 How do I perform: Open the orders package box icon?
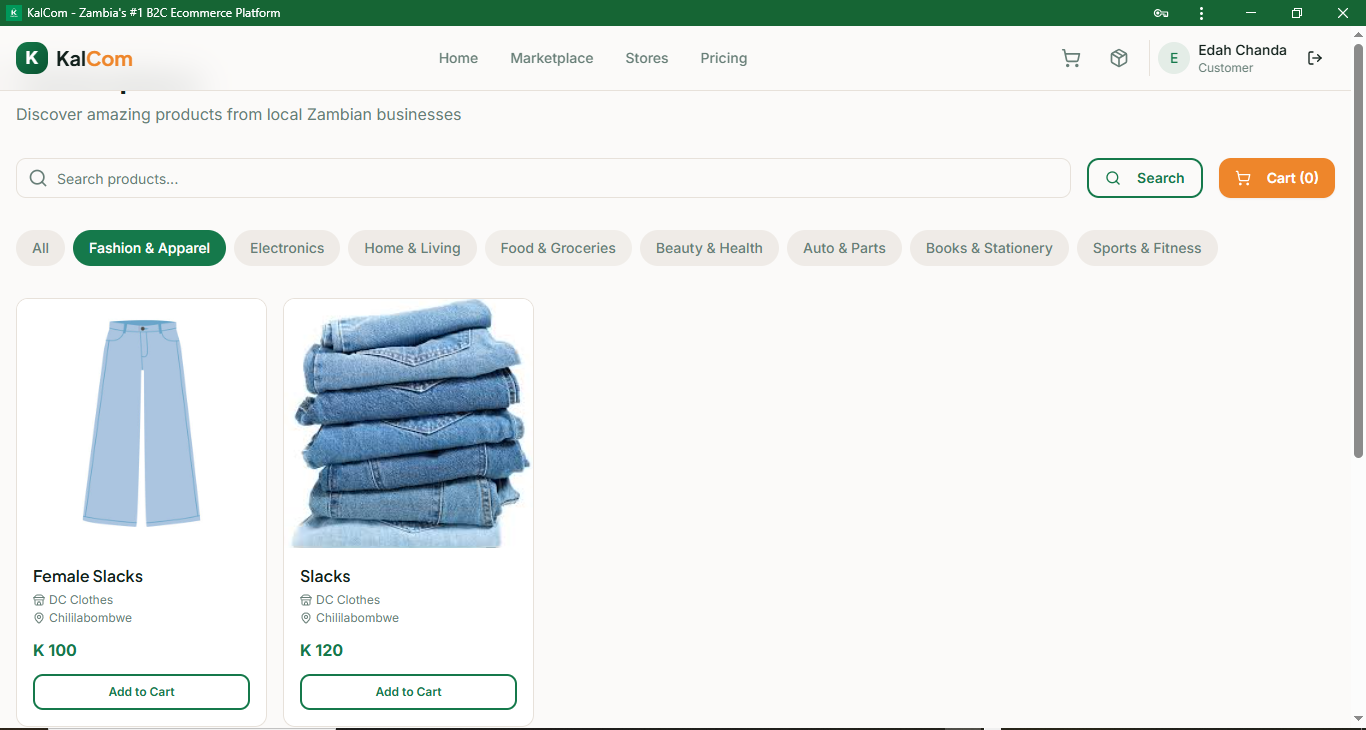(x=1119, y=59)
